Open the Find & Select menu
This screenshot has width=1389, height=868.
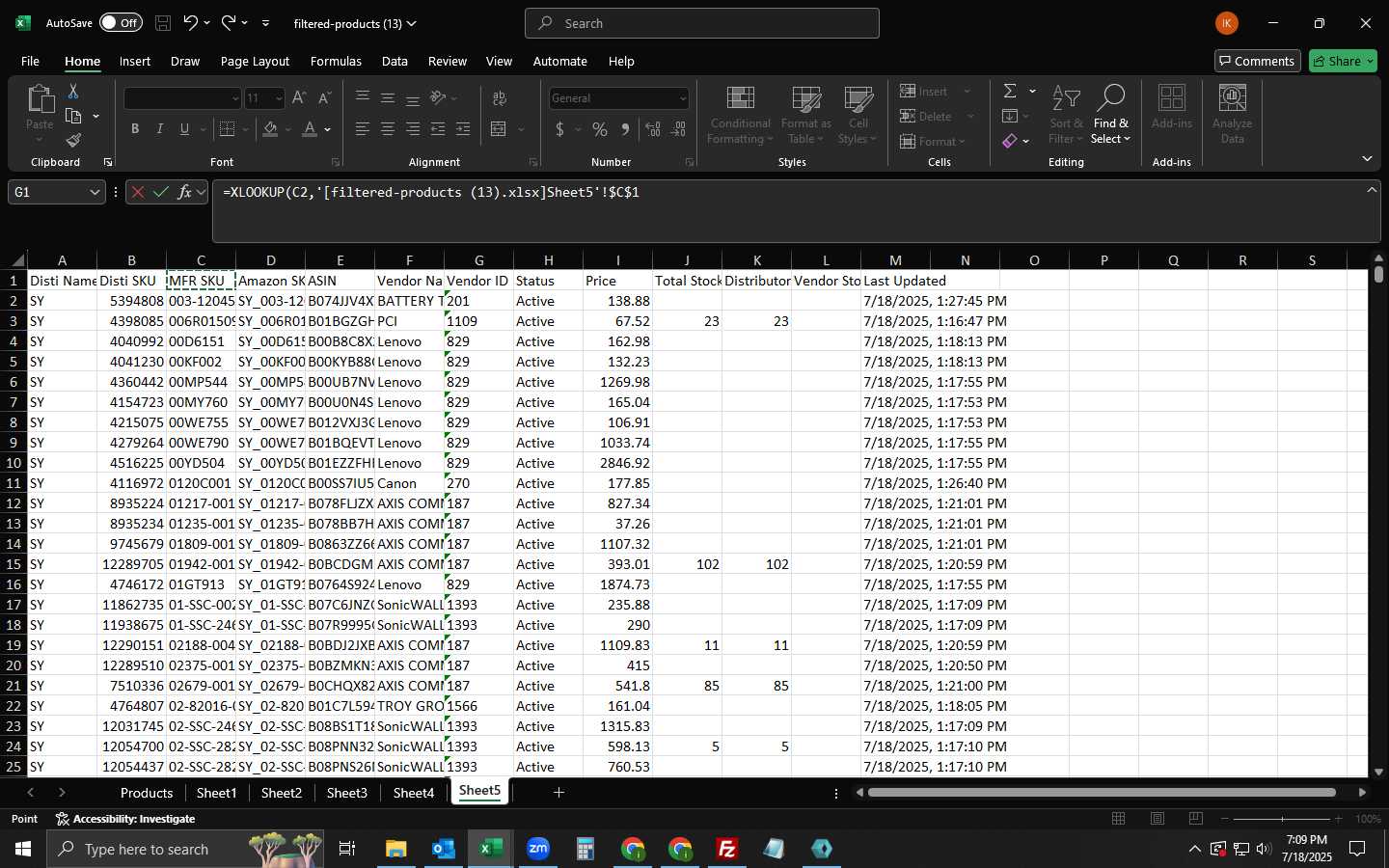pos(1110,115)
